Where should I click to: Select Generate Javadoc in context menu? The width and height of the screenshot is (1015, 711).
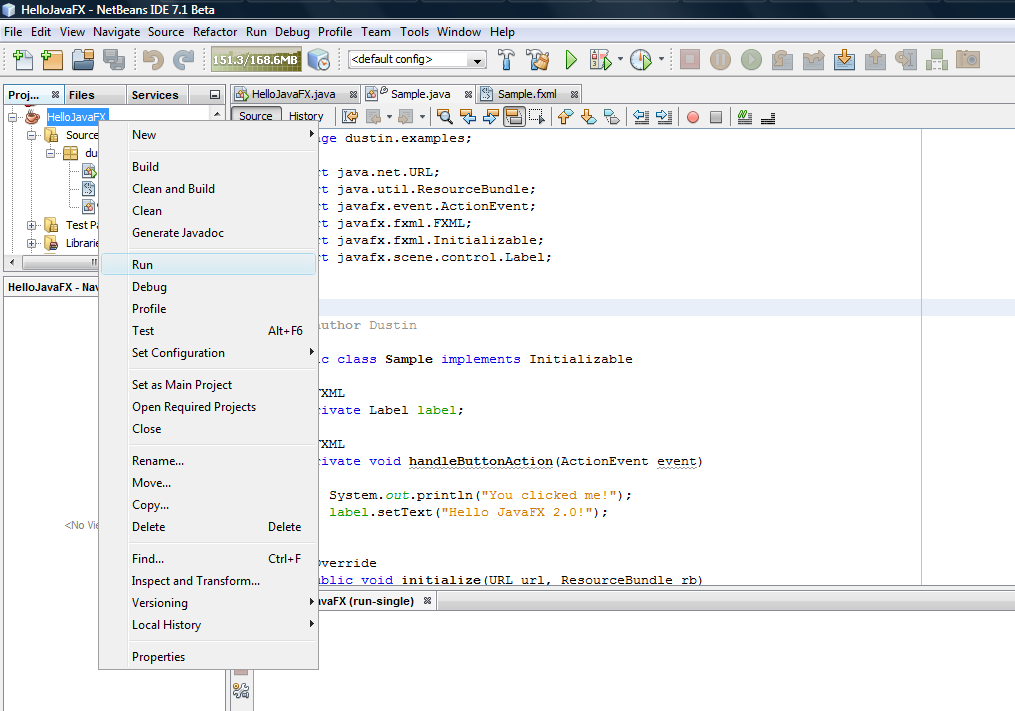click(x=208, y=232)
